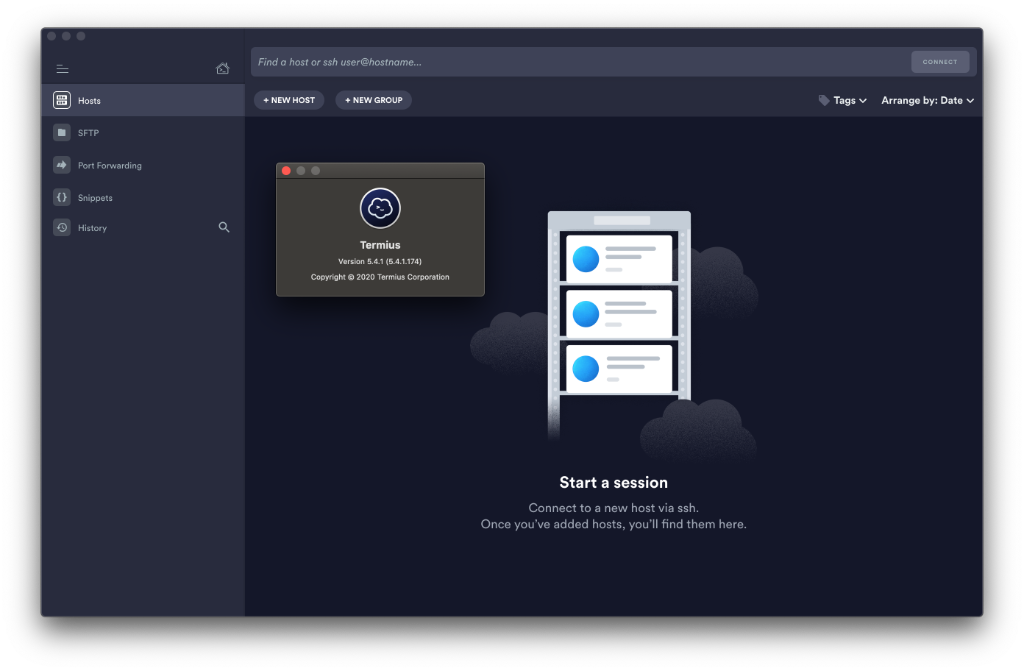The height and width of the screenshot is (671, 1024).
Task: Close the Termius About dialog
Action: pyautogui.click(x=286, y=171)
